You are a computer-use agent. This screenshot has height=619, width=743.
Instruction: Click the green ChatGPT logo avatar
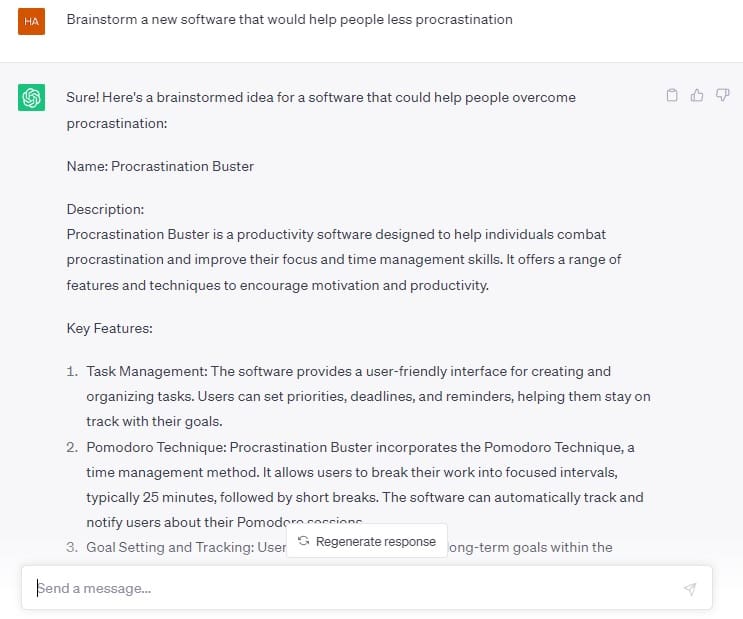coord(32,97)
